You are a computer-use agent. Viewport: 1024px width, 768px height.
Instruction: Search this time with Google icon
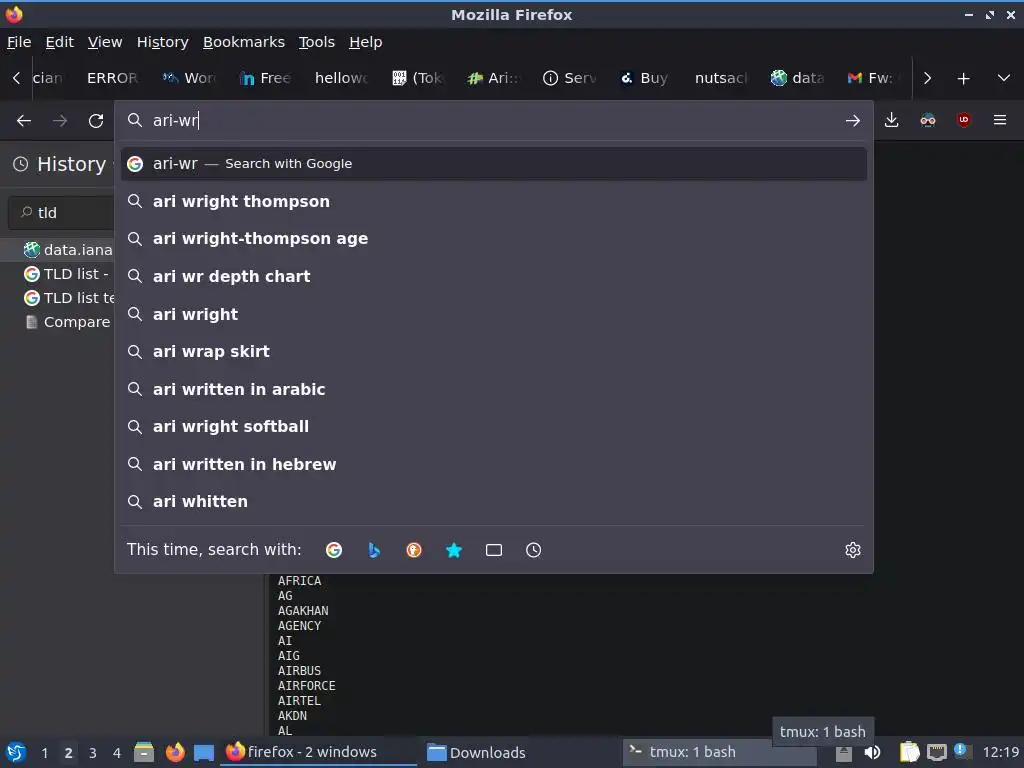(334, 550)
